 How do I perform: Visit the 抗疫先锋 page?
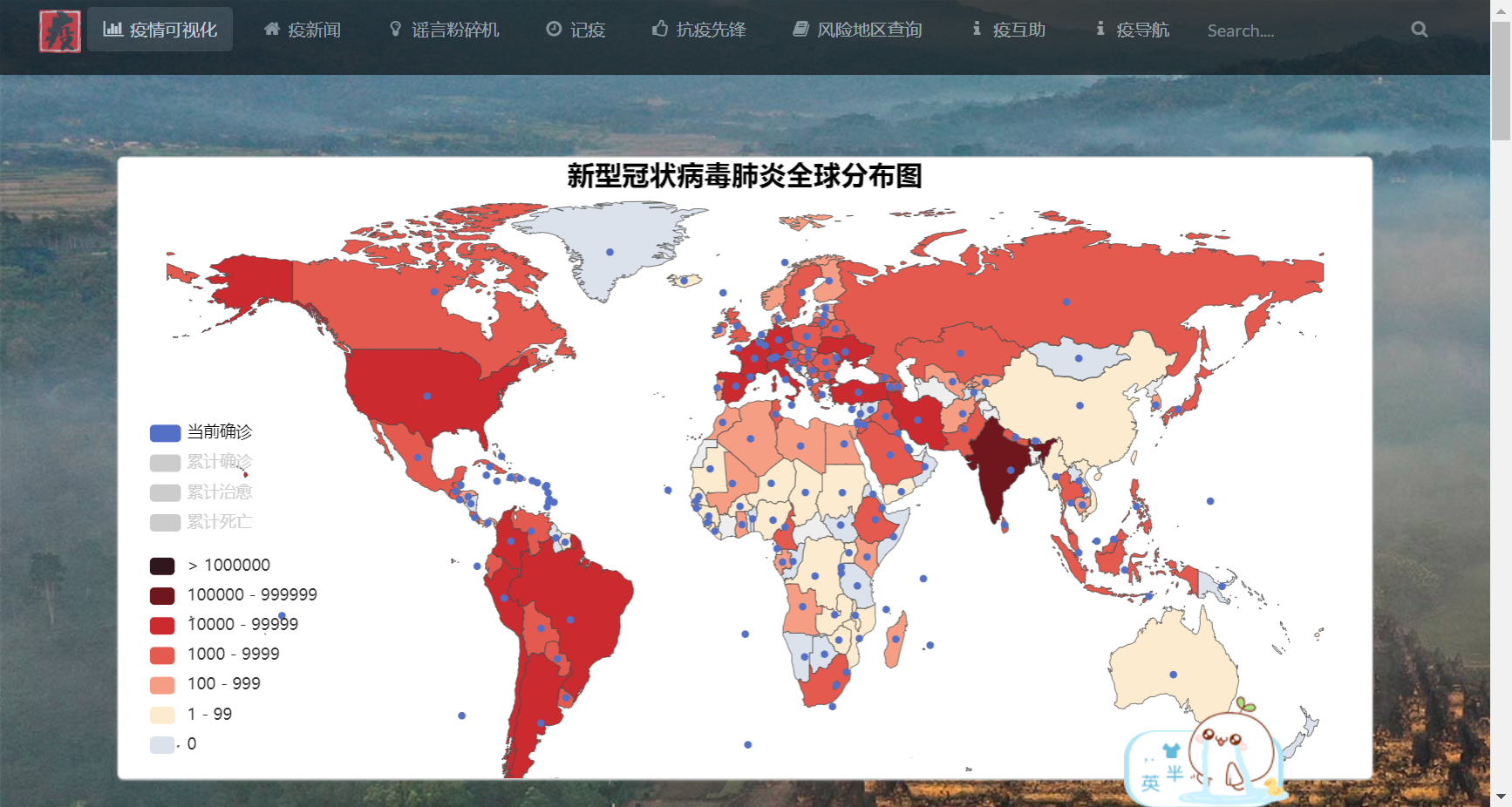coord(699,30)
